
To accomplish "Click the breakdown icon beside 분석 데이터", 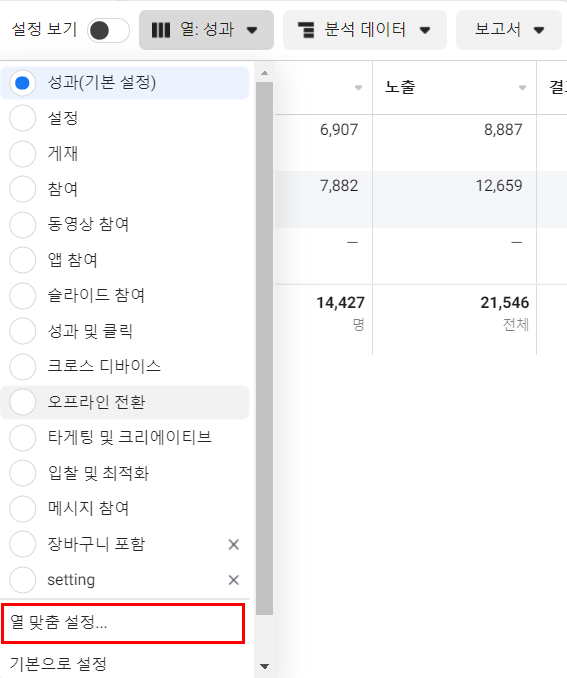I will pos(306,30).
